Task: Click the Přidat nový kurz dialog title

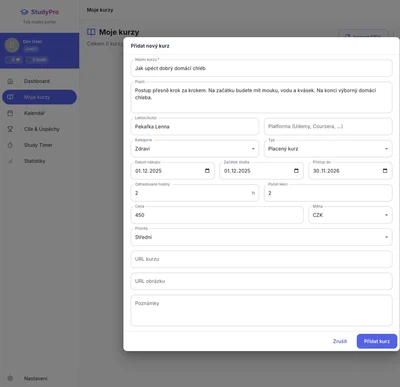Action: [150, 46]
